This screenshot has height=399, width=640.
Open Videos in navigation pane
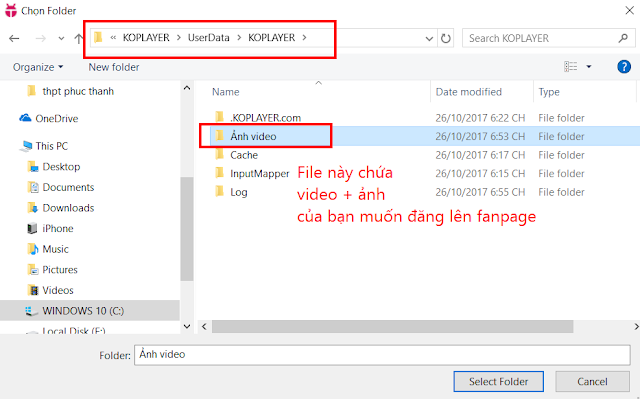(x=58, y=290)
